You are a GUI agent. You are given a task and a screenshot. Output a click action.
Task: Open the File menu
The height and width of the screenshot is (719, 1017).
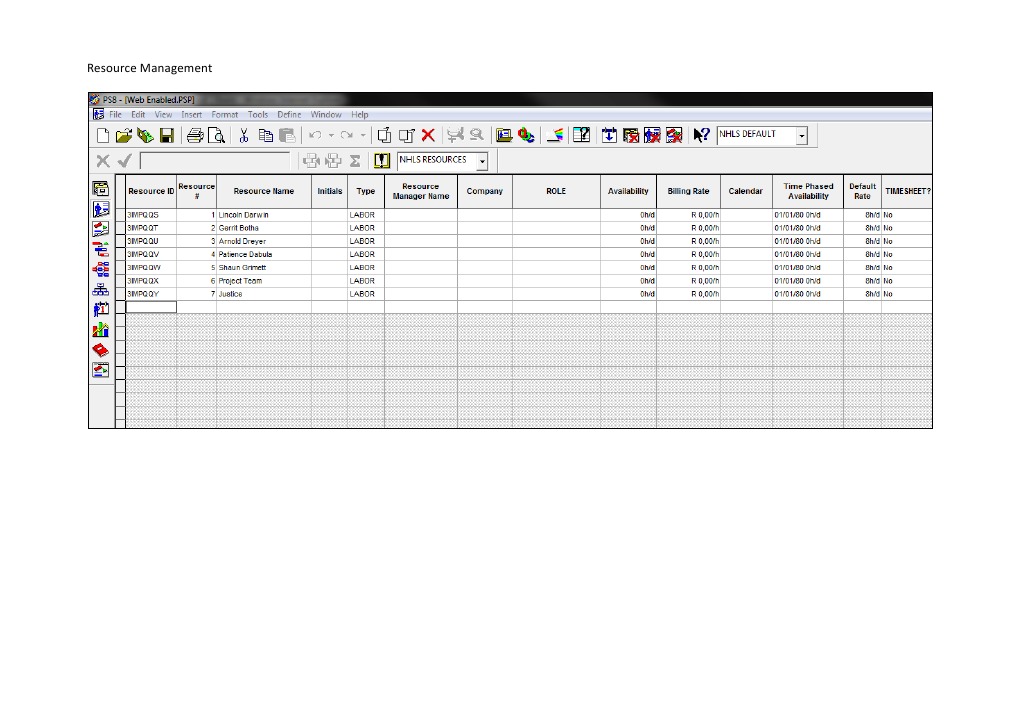[x=115, y=115]
